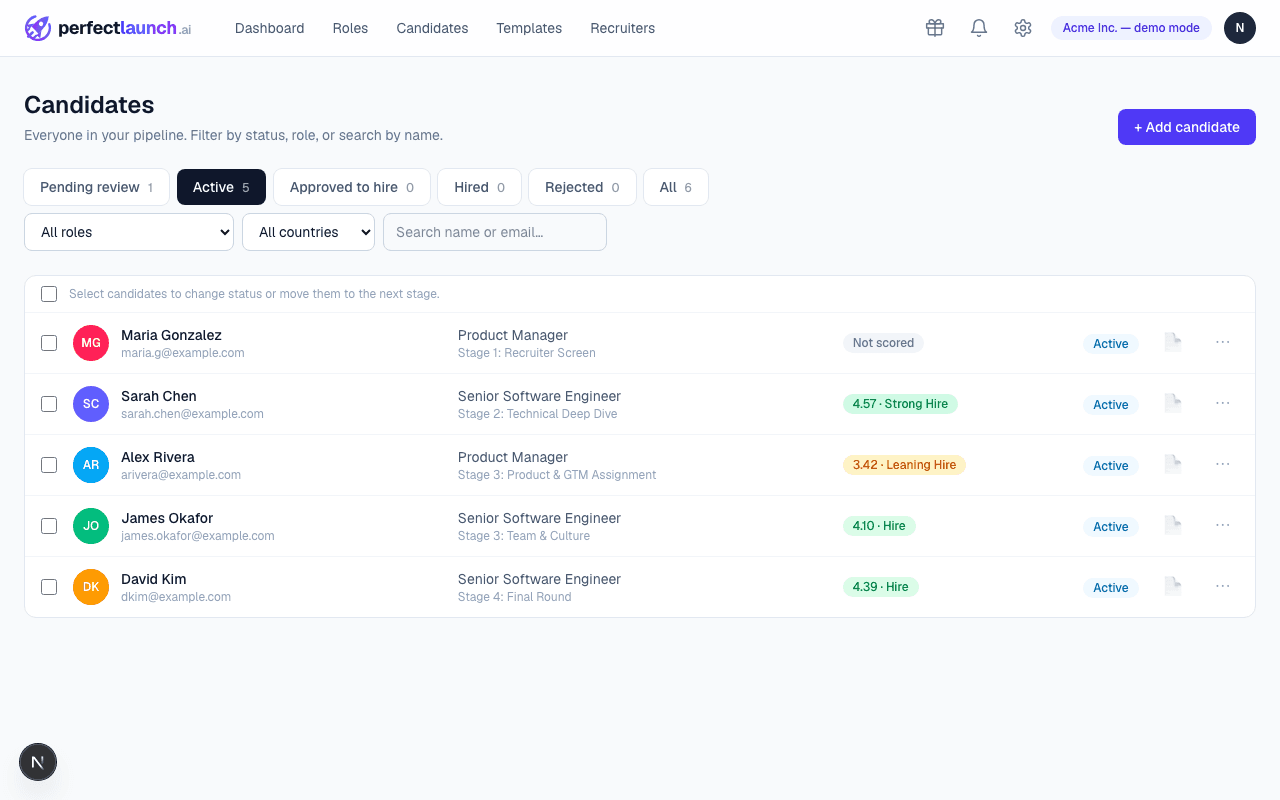
Task: Click the JO avatar for James Okafor
Action: tap(91, 526)
